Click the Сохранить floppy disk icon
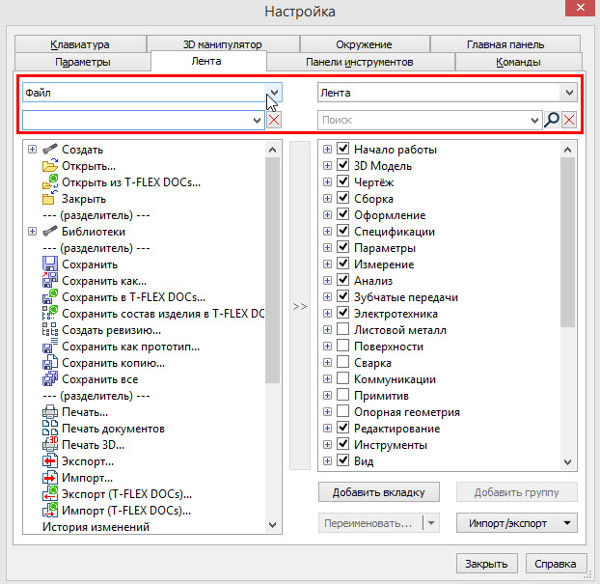The width and height of the screenshot is (600, 584). (x=50, y=264)
